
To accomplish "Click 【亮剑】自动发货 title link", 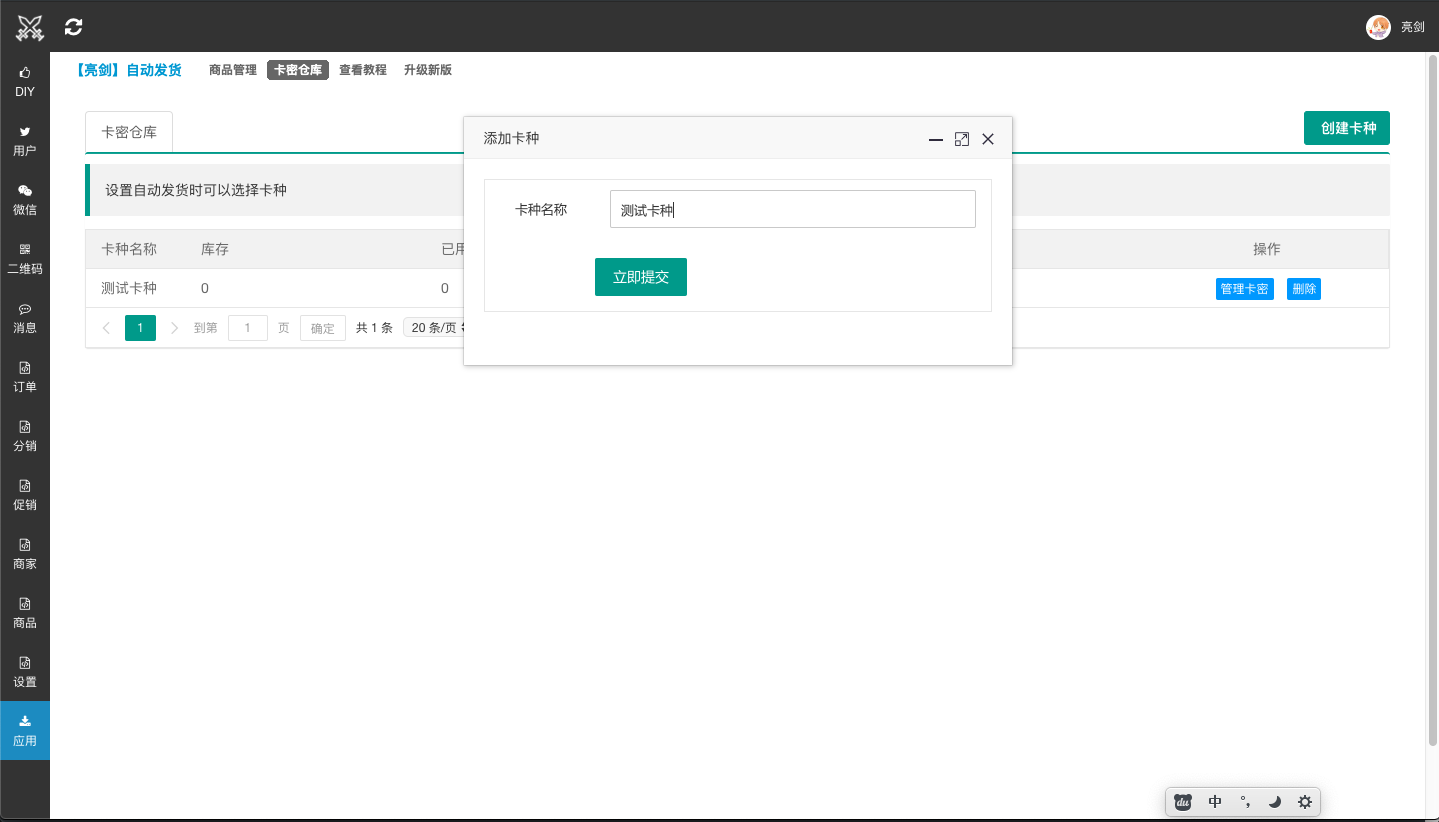I will pyautogui.click(x=128, y=70).
